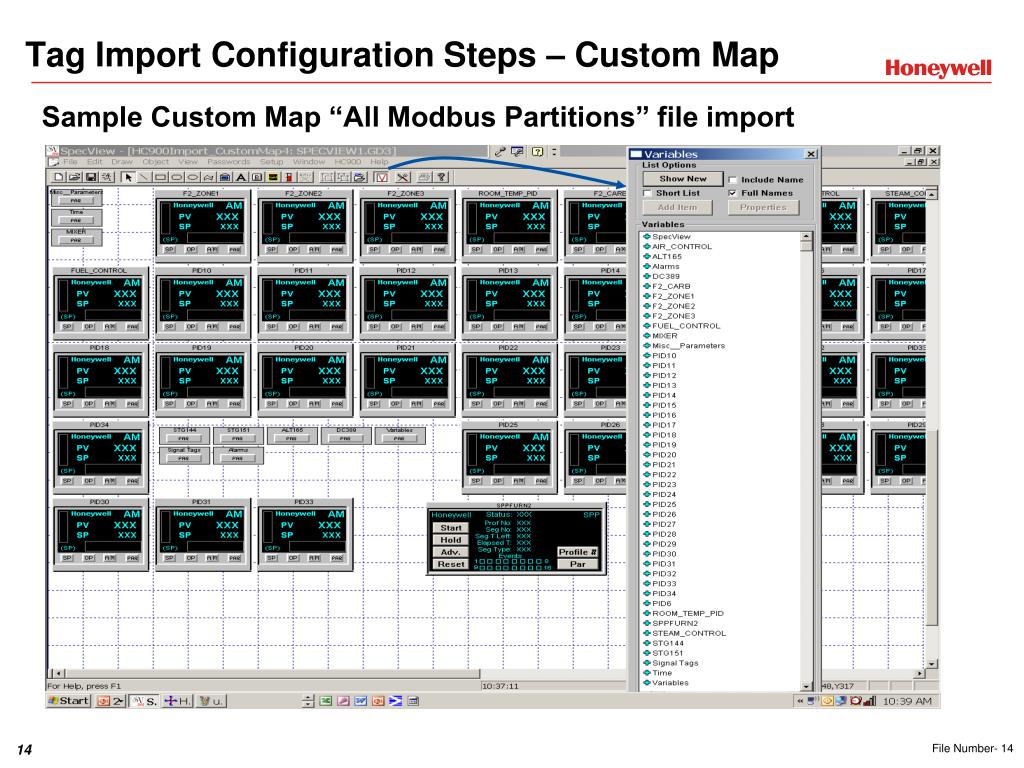Select F2_CARB in the variables list
Screen dimensions: 1024x768
[671, 286]
